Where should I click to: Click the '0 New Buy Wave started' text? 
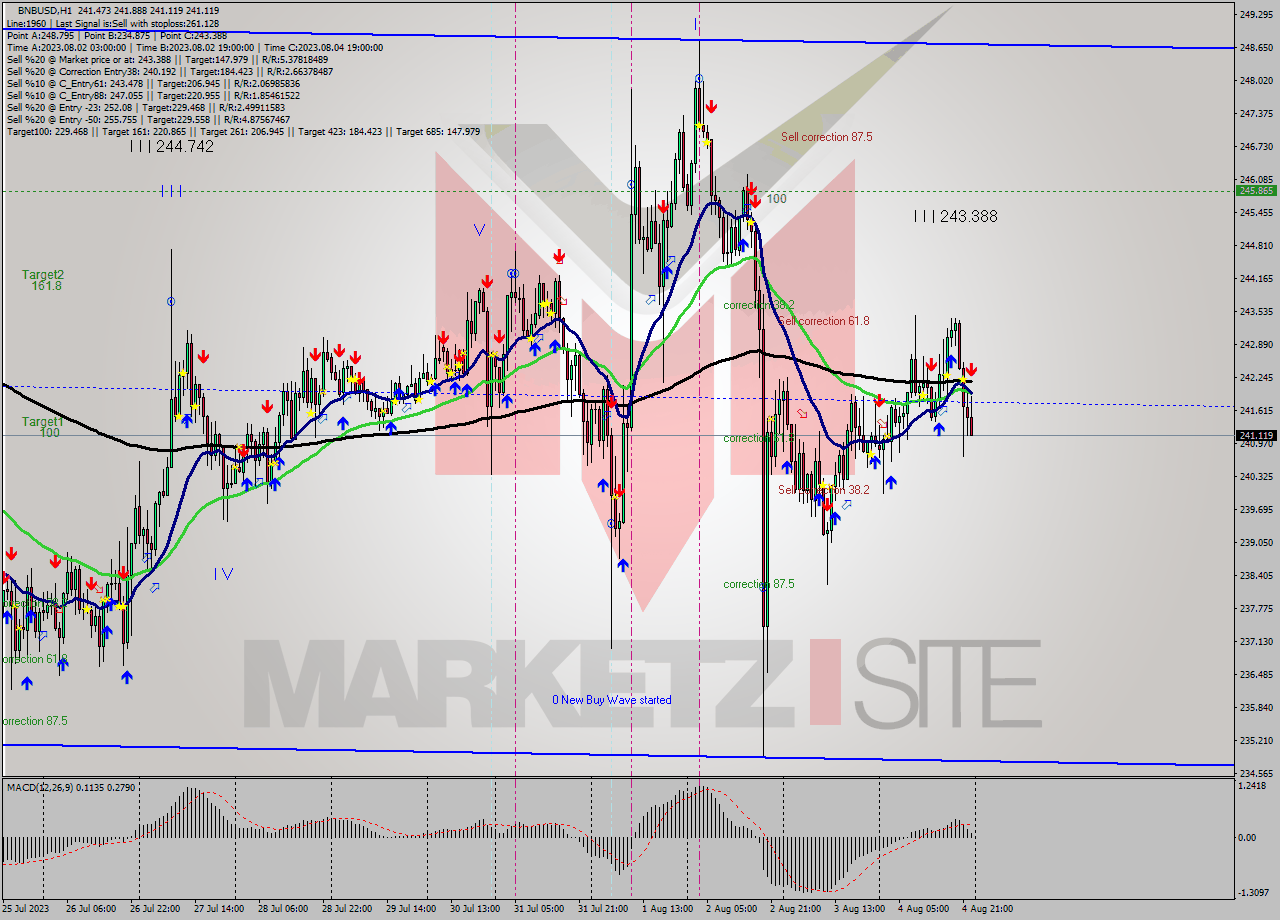(612, 700)
